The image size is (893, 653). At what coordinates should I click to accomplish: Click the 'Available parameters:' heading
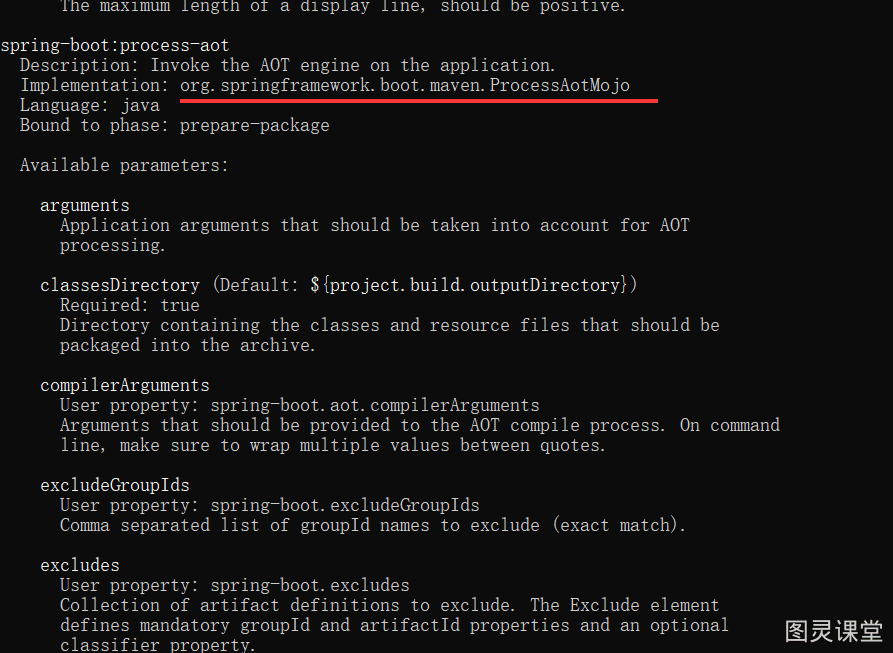click(124, 165)
